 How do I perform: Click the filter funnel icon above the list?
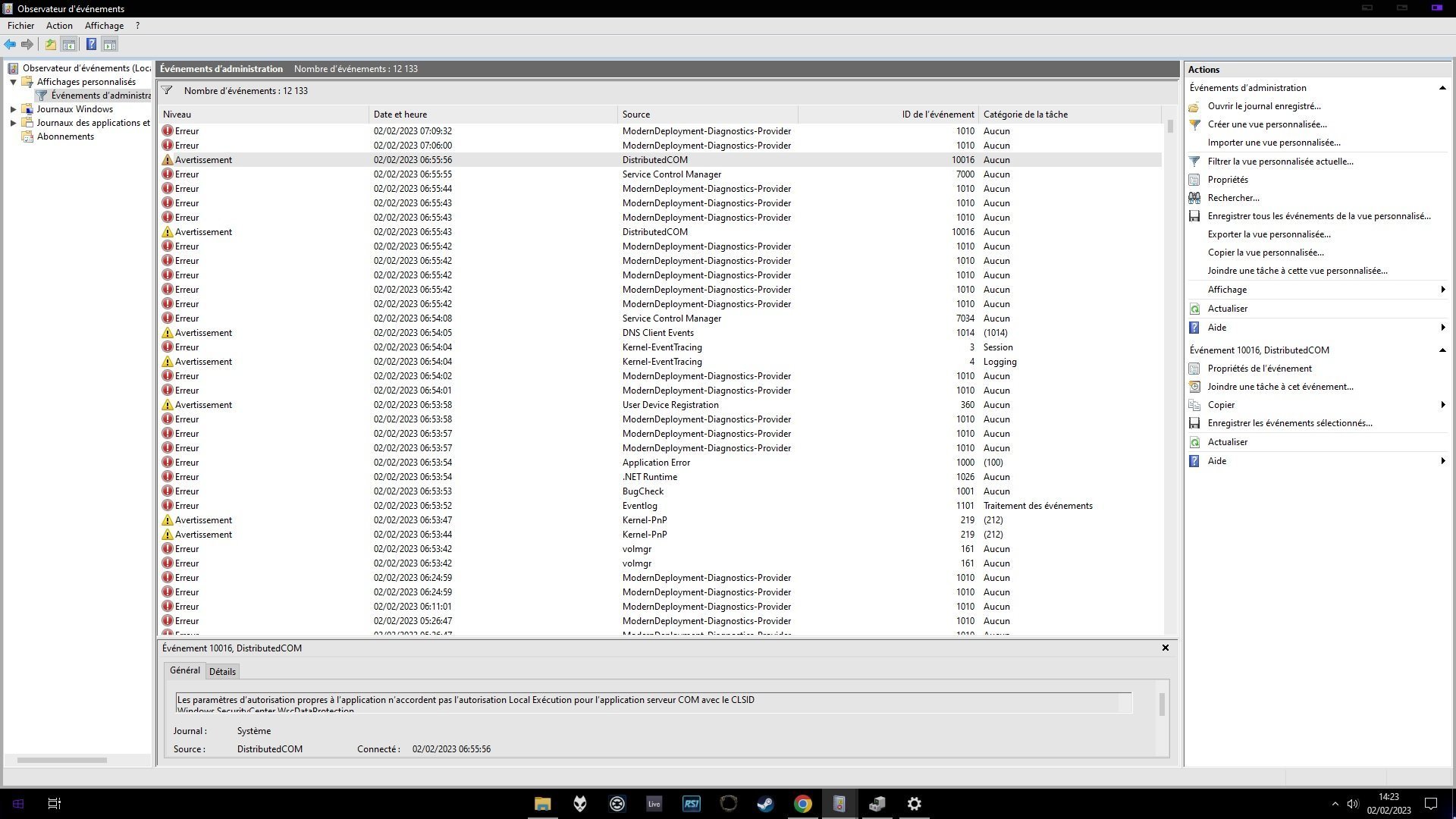pyautogui.click(x=167, y=90)
